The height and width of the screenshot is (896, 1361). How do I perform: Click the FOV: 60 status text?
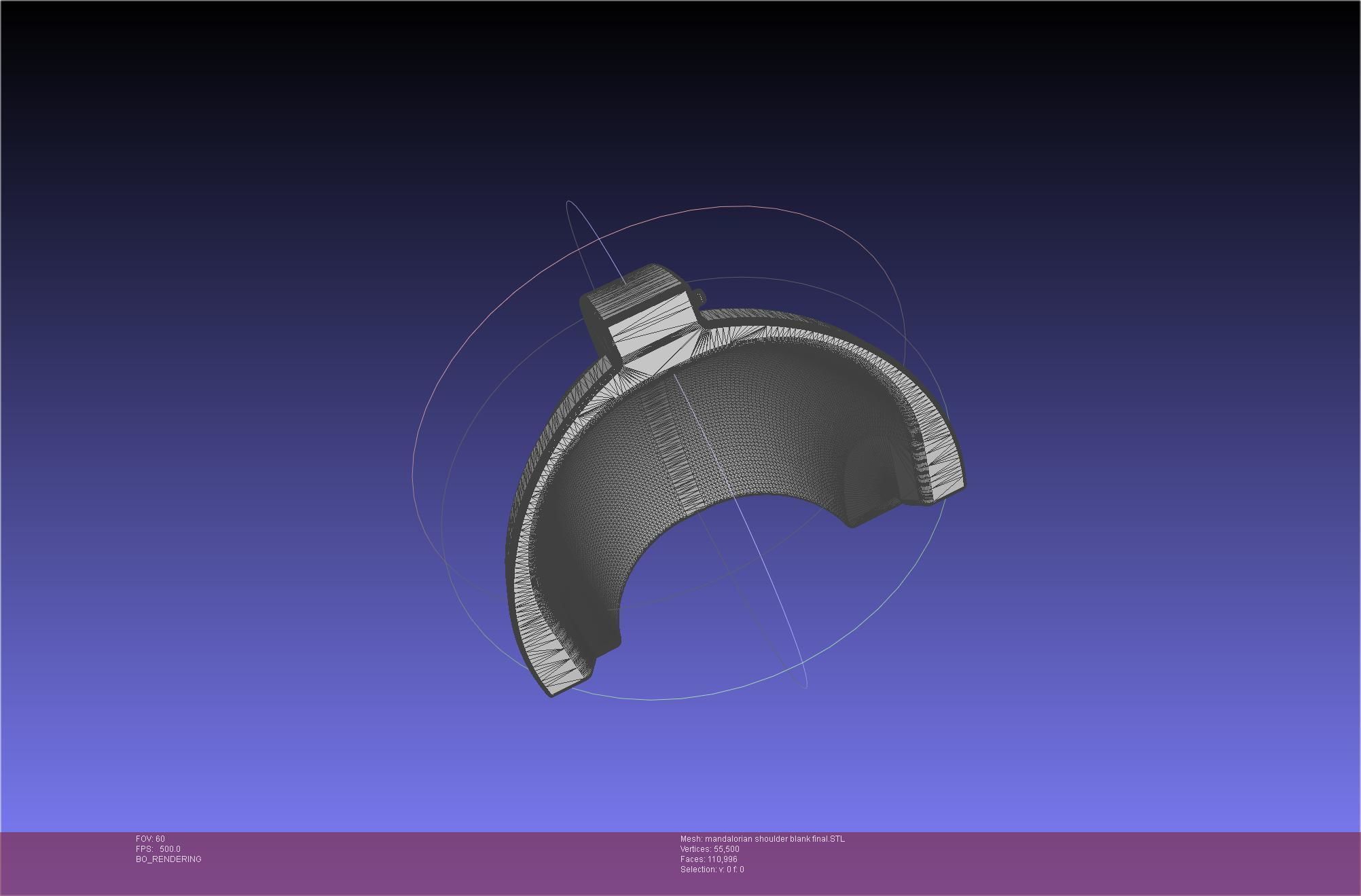[150, 839]
